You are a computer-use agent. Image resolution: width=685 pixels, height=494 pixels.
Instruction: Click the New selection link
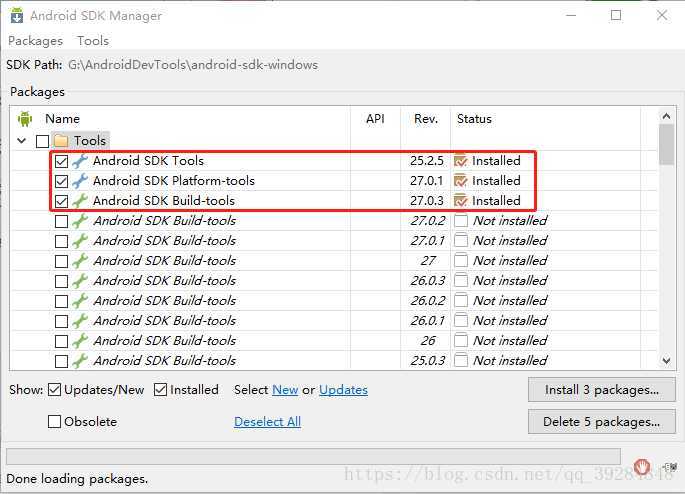click(285, 390)
